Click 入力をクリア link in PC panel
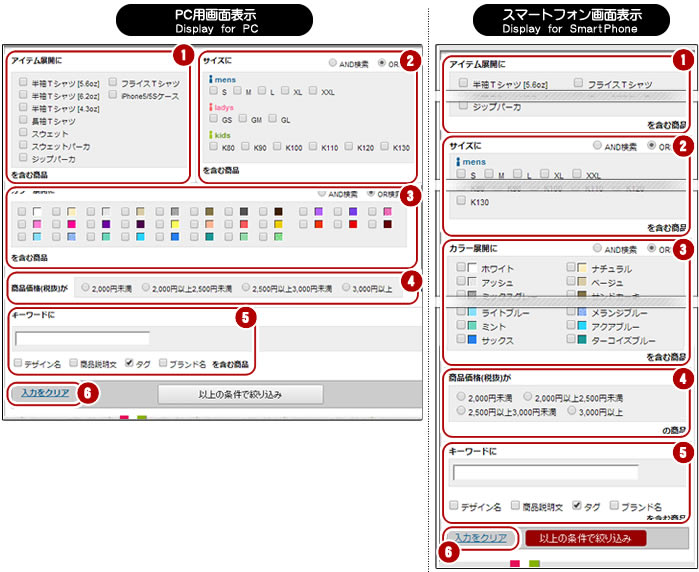 (x=45, y=393)
